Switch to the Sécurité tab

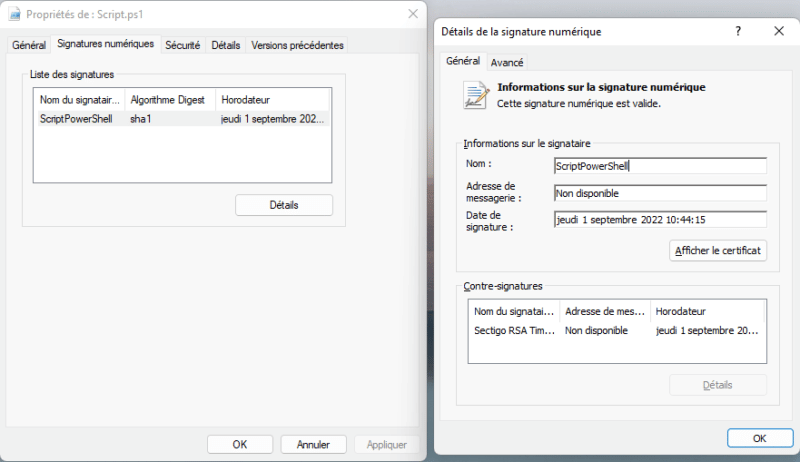pyautogui.click(x=183, y=45)
